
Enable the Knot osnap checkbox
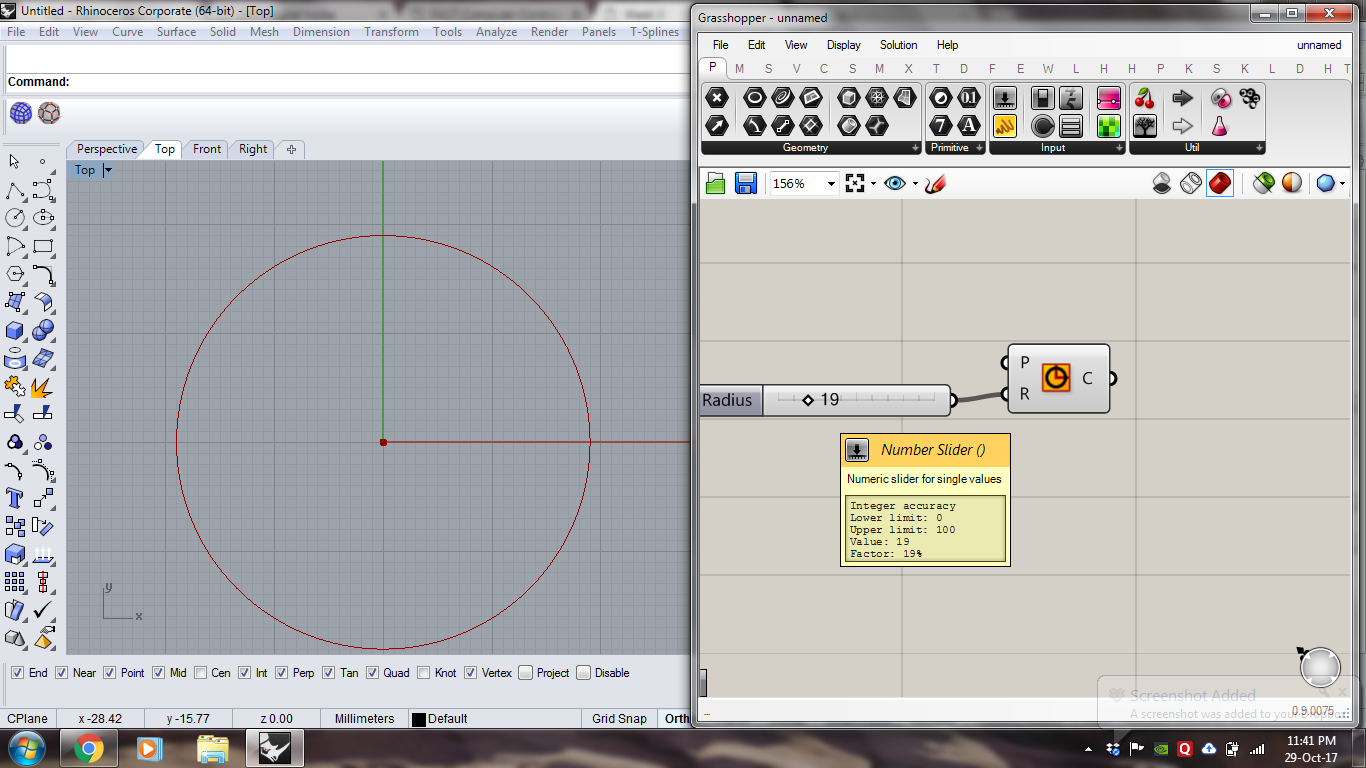tap(424, 673)
